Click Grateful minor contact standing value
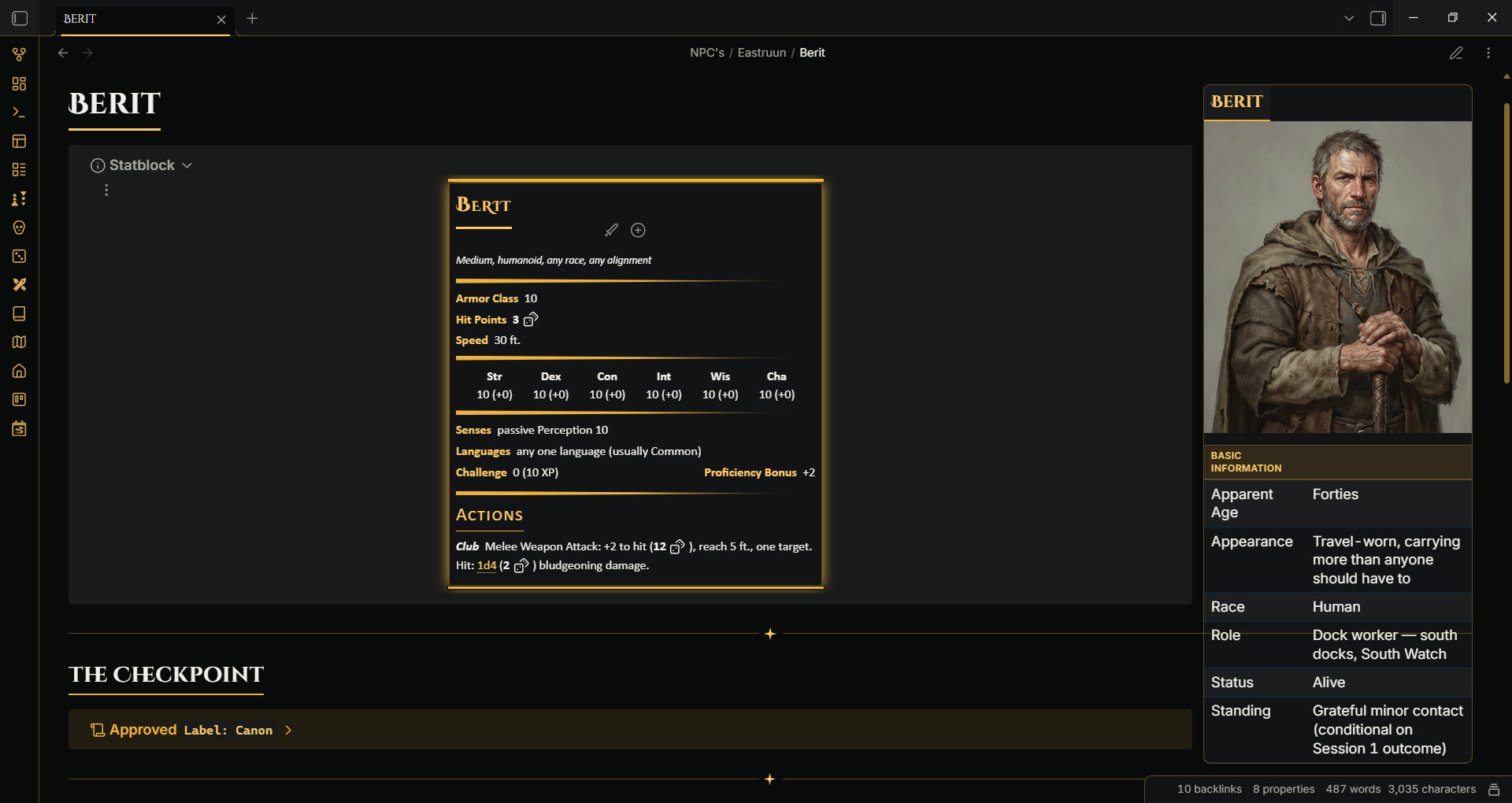Image resolution: width=1512 pixels, height=803 pixels. tap(1387, 730)
